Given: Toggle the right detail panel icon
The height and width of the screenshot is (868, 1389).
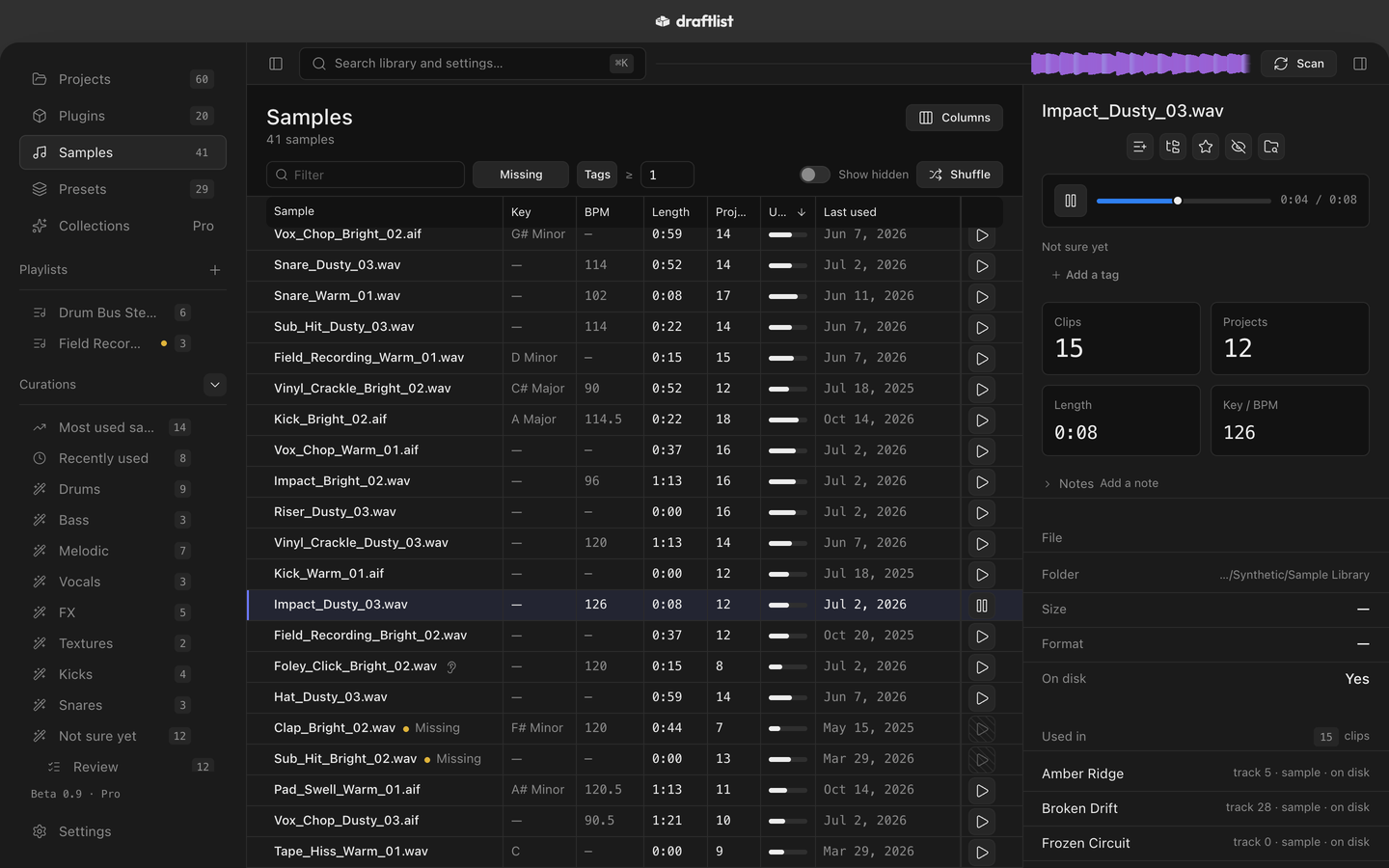Looking at the screenshot, I should coord(1360,64).
